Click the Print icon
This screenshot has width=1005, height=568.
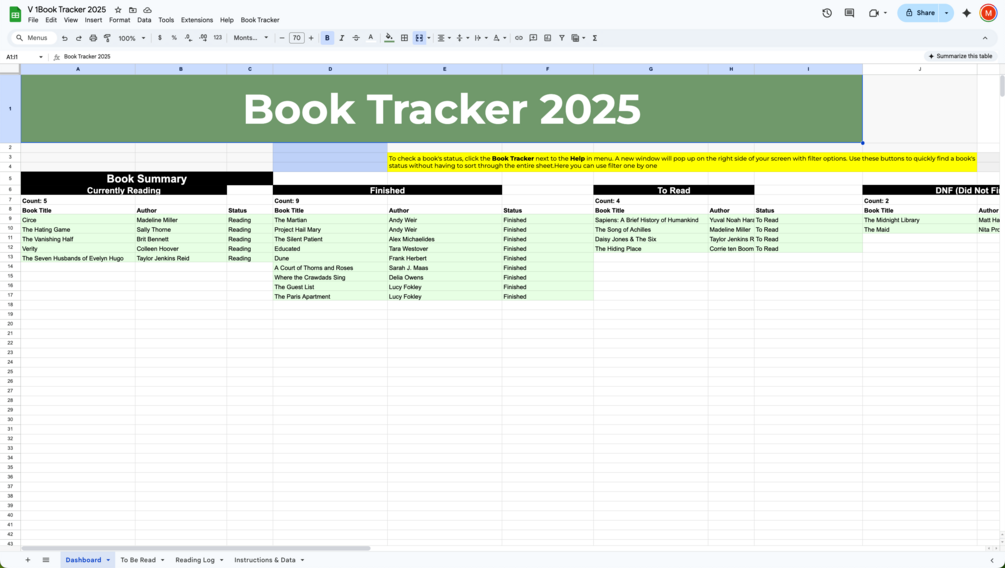[x=93, y=38]
